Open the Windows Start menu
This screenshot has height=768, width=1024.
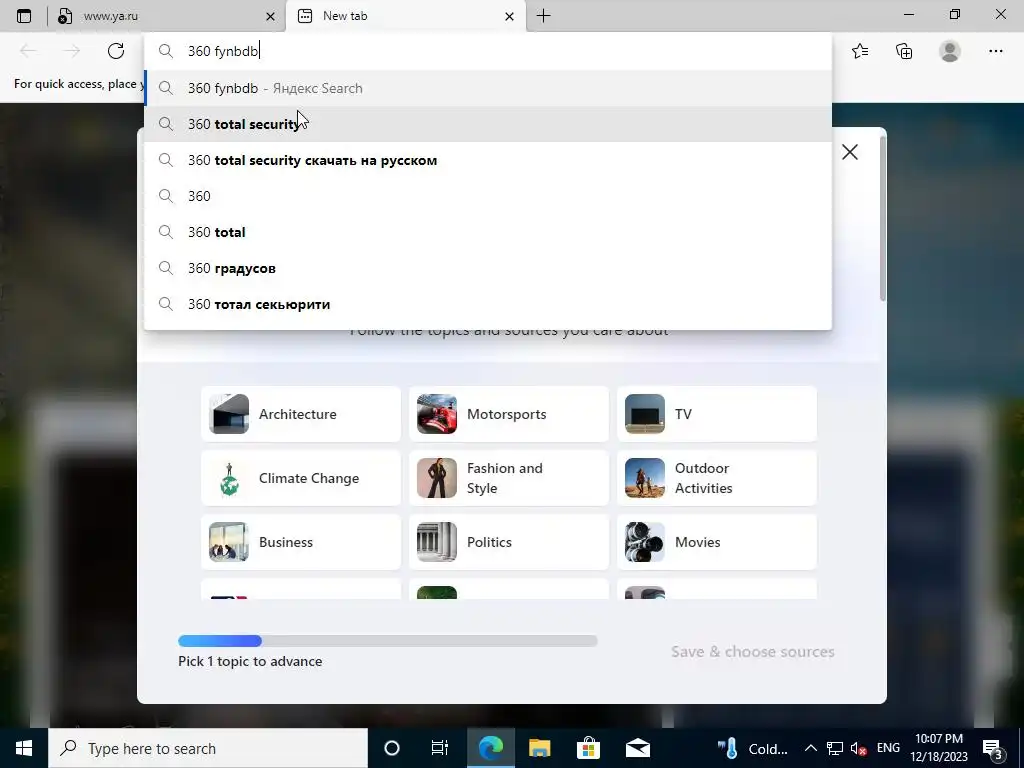point(24,748)
